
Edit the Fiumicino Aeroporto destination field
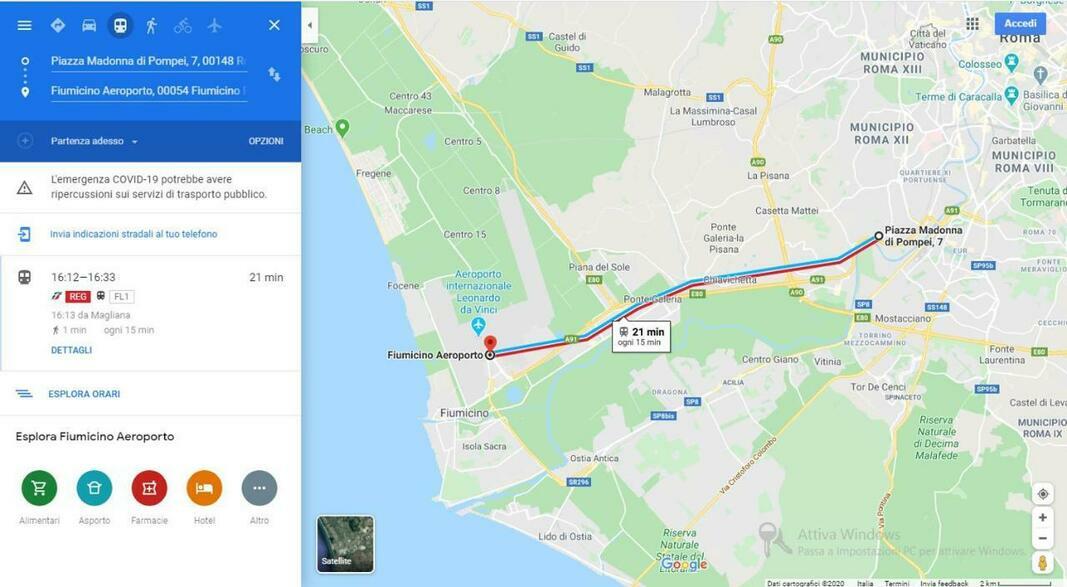tap(148, 91)
